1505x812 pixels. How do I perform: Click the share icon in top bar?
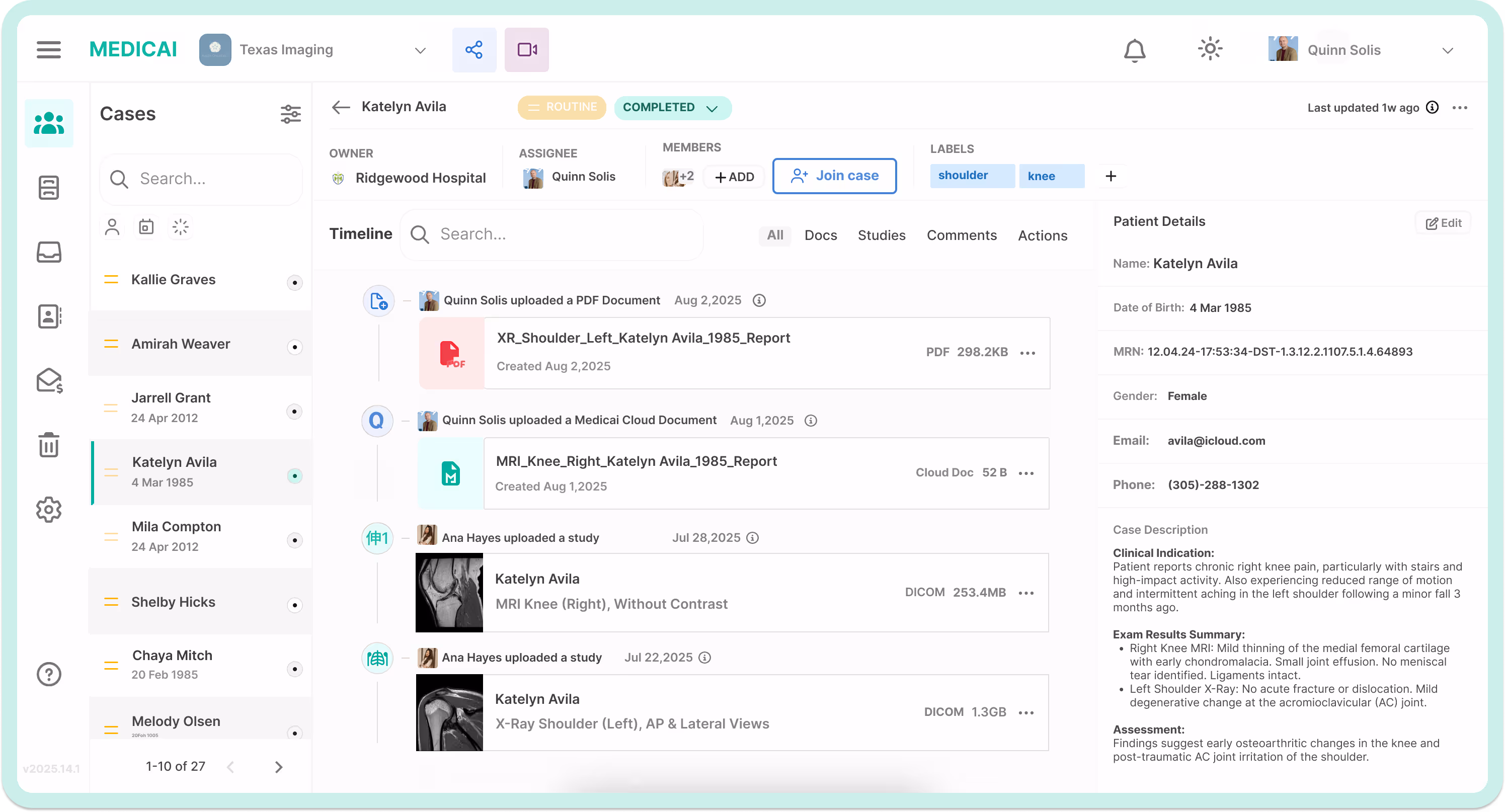(474, 50)
